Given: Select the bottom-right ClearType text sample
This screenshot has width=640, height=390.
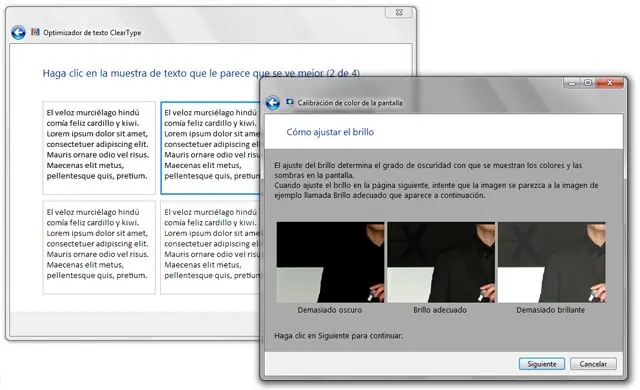Looking at the screenshot, I should [x=211, y=247].
